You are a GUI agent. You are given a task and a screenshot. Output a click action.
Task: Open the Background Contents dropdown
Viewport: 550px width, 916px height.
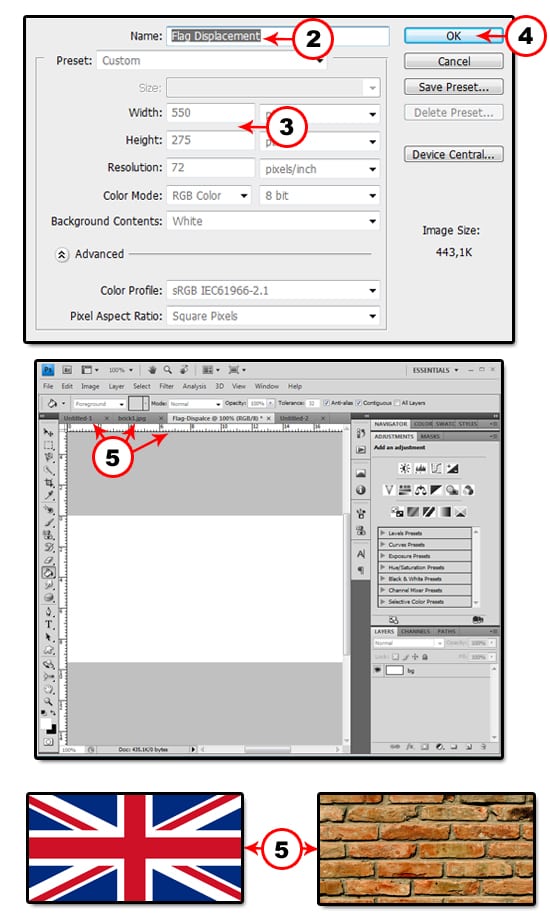(x=273, y=221)
